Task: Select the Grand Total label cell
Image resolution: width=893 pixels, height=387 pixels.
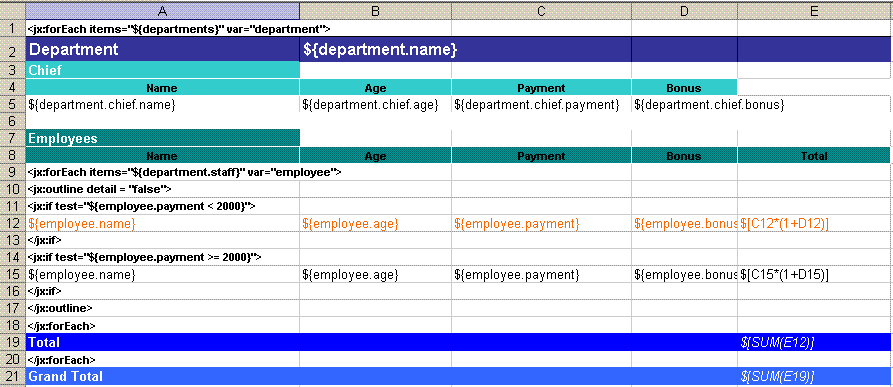Action: click(x=163, y=376)
